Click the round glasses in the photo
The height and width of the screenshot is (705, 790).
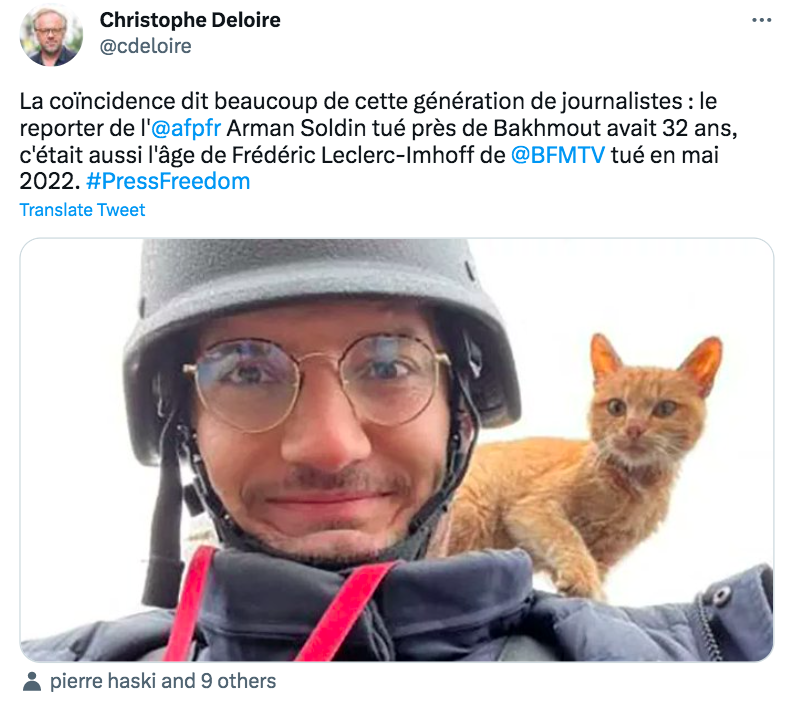coord(316,383)
